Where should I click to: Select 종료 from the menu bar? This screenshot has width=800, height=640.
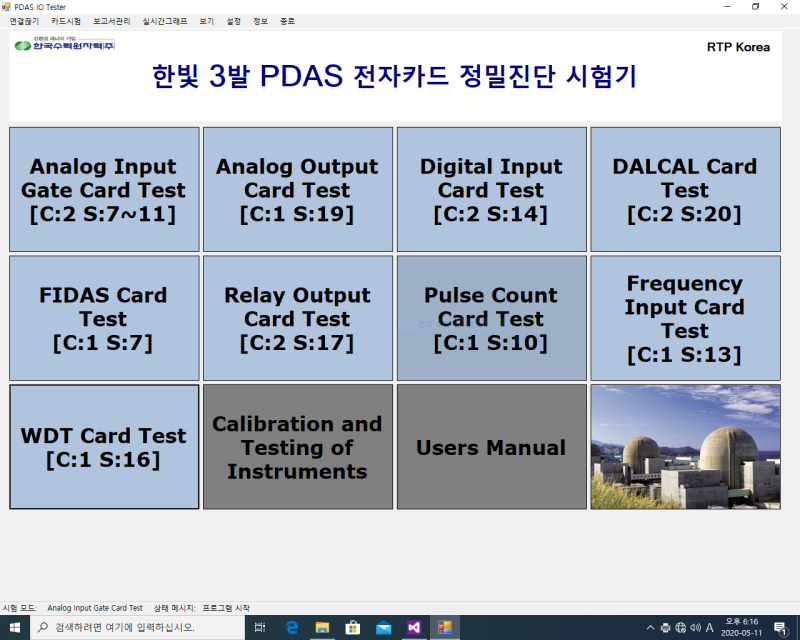[x=287, y=20]
